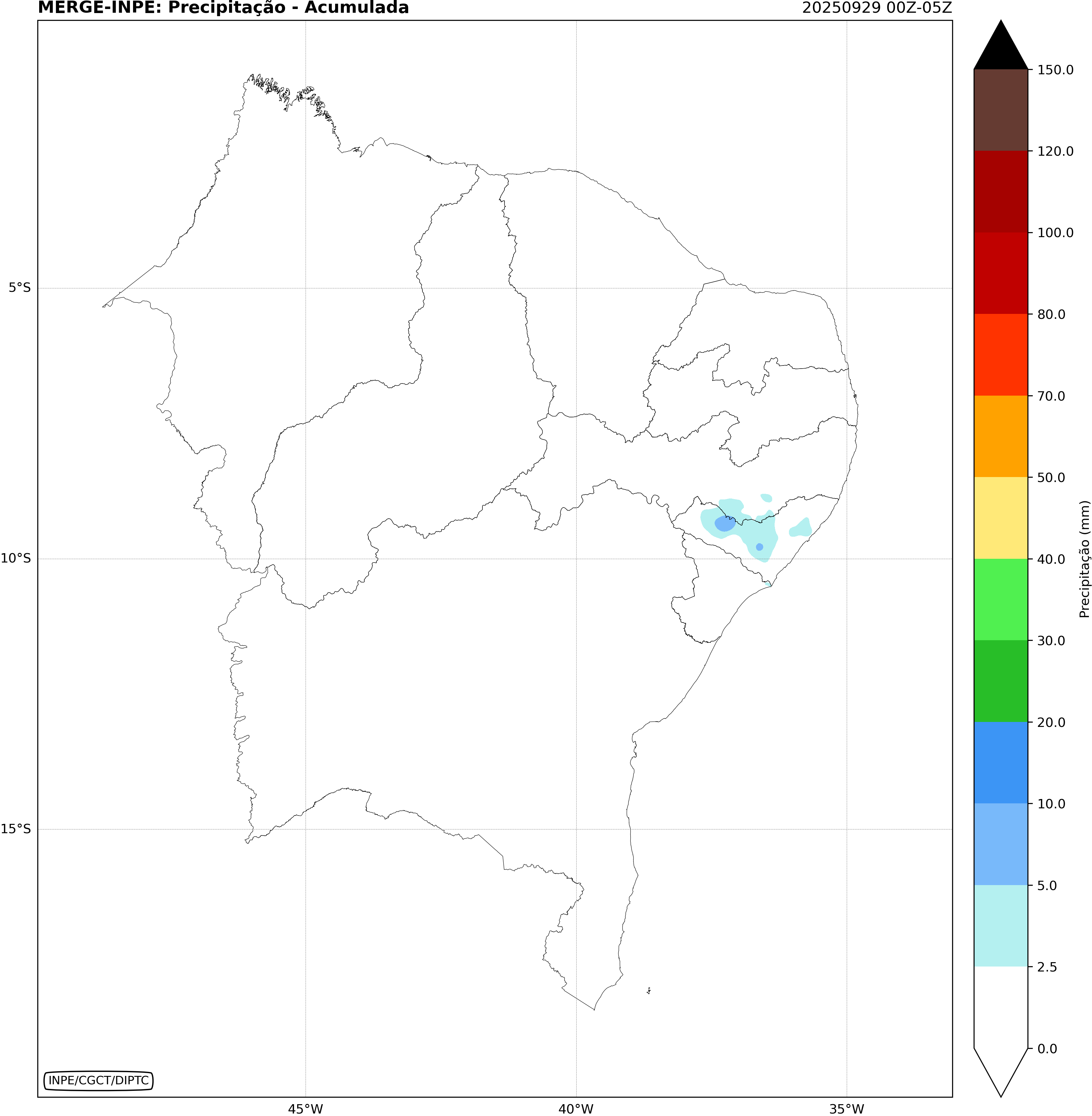Click the light green 30–40 colorbar segment

tap(1000, 599)
